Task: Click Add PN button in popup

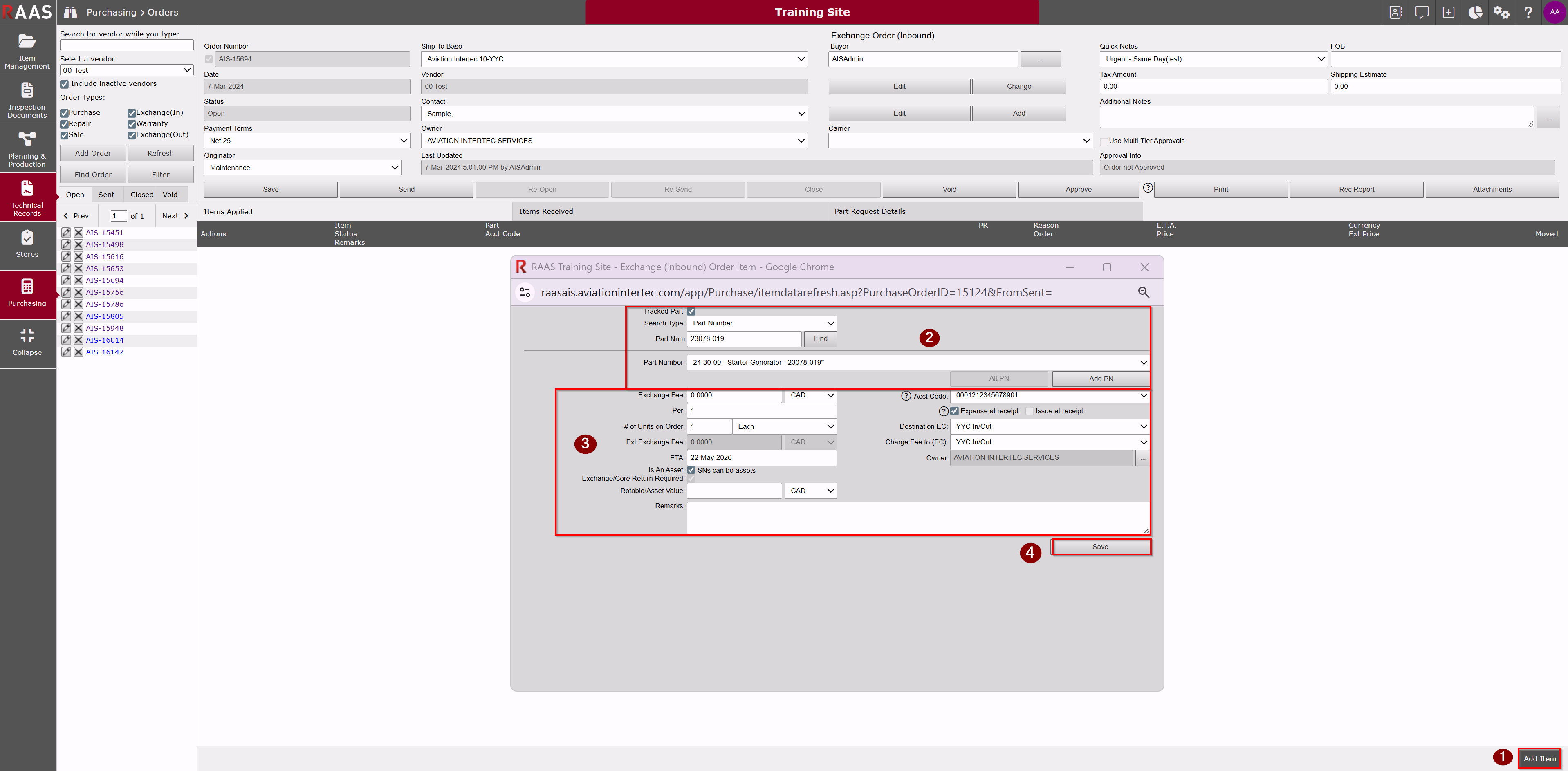Action: pos(1101,379)
